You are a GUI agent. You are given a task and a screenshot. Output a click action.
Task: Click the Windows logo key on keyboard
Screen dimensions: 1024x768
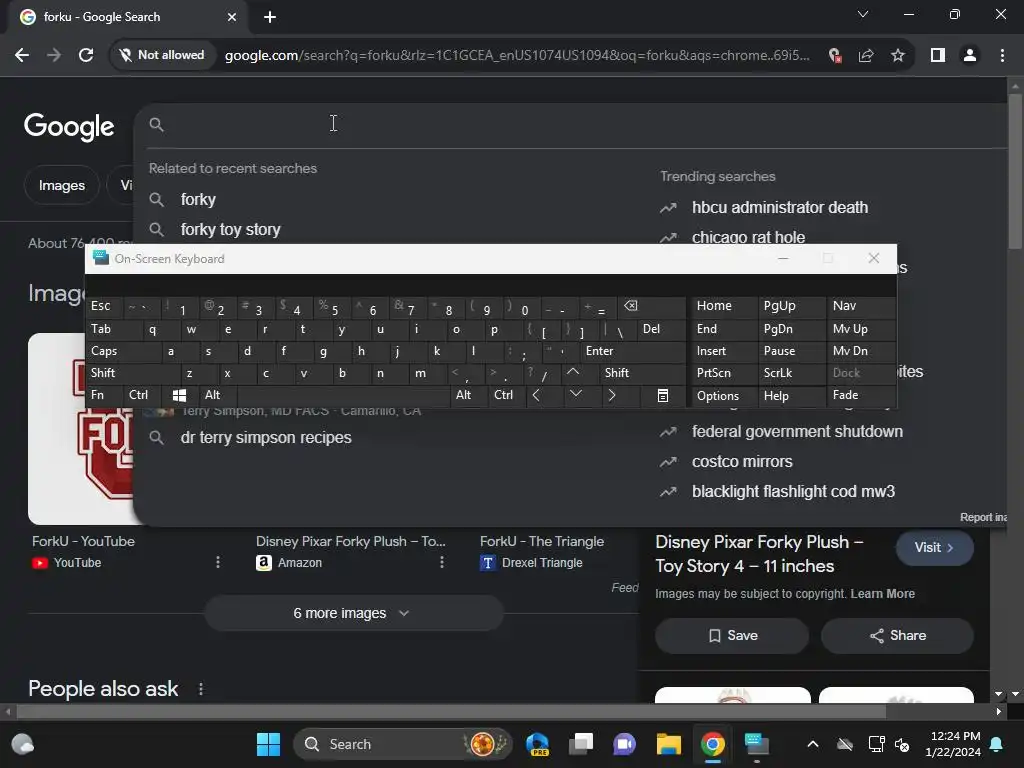(x=179, y=395)
